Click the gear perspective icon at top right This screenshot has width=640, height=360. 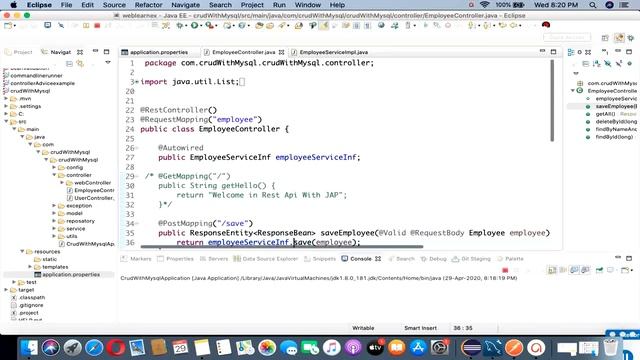click(x=631, y=38)
